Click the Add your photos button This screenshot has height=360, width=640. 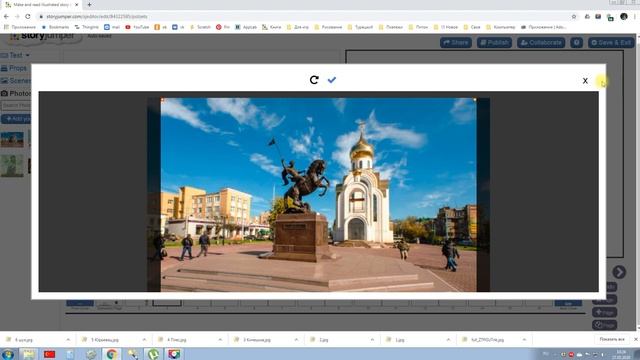tap(16, 119)
